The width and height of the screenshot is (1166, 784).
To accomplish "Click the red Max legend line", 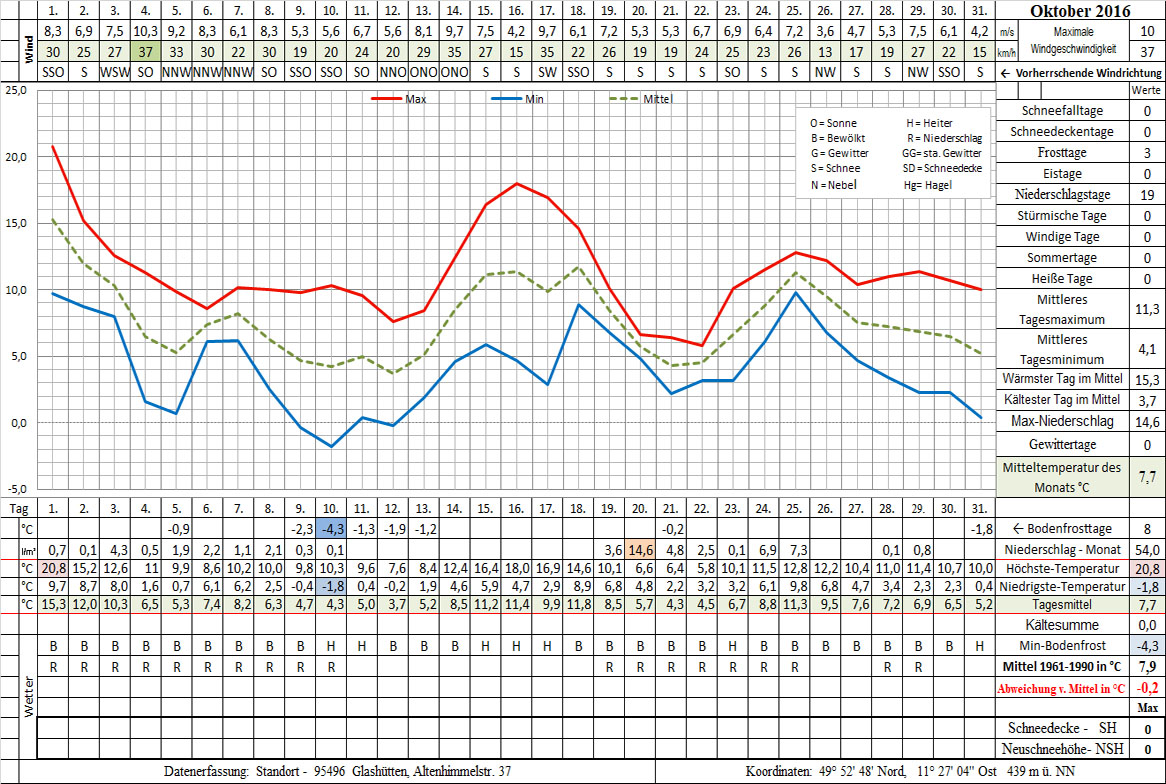I will coord(388,99).
